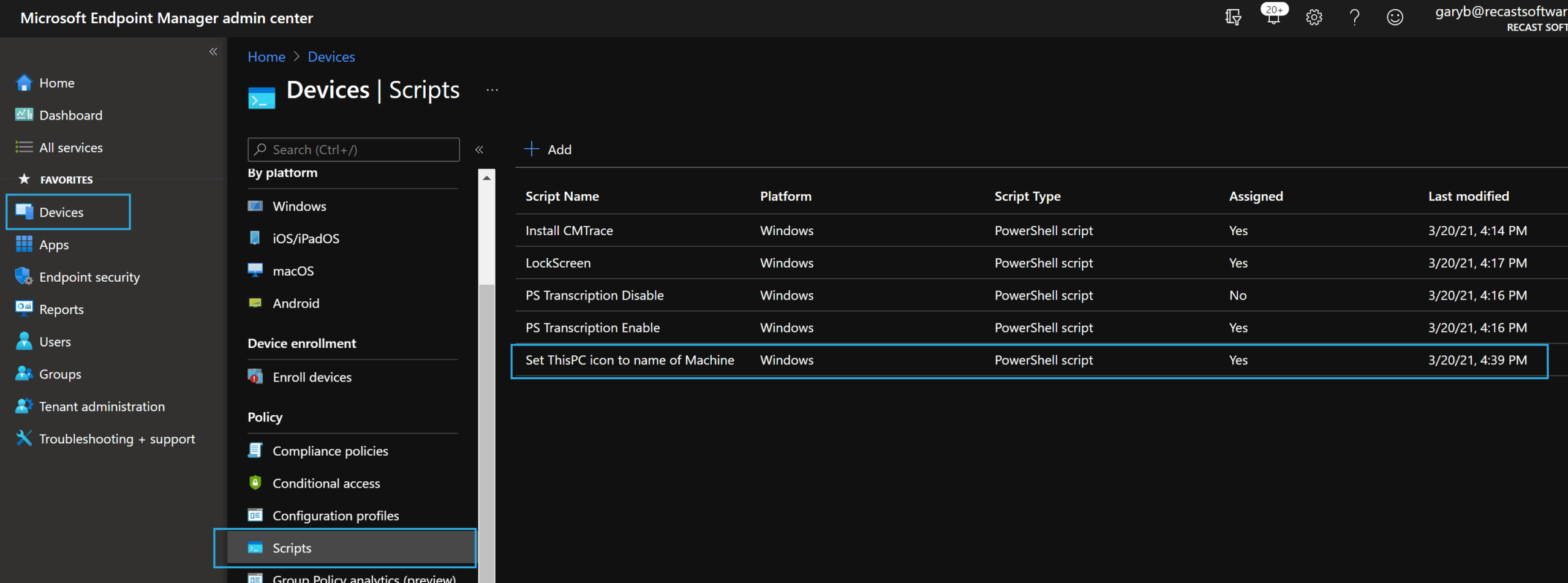The image size is (1568, 583).
Task: Click the Endpoint security shield icon
Action: pyautogui.click(x=24, y=277)
